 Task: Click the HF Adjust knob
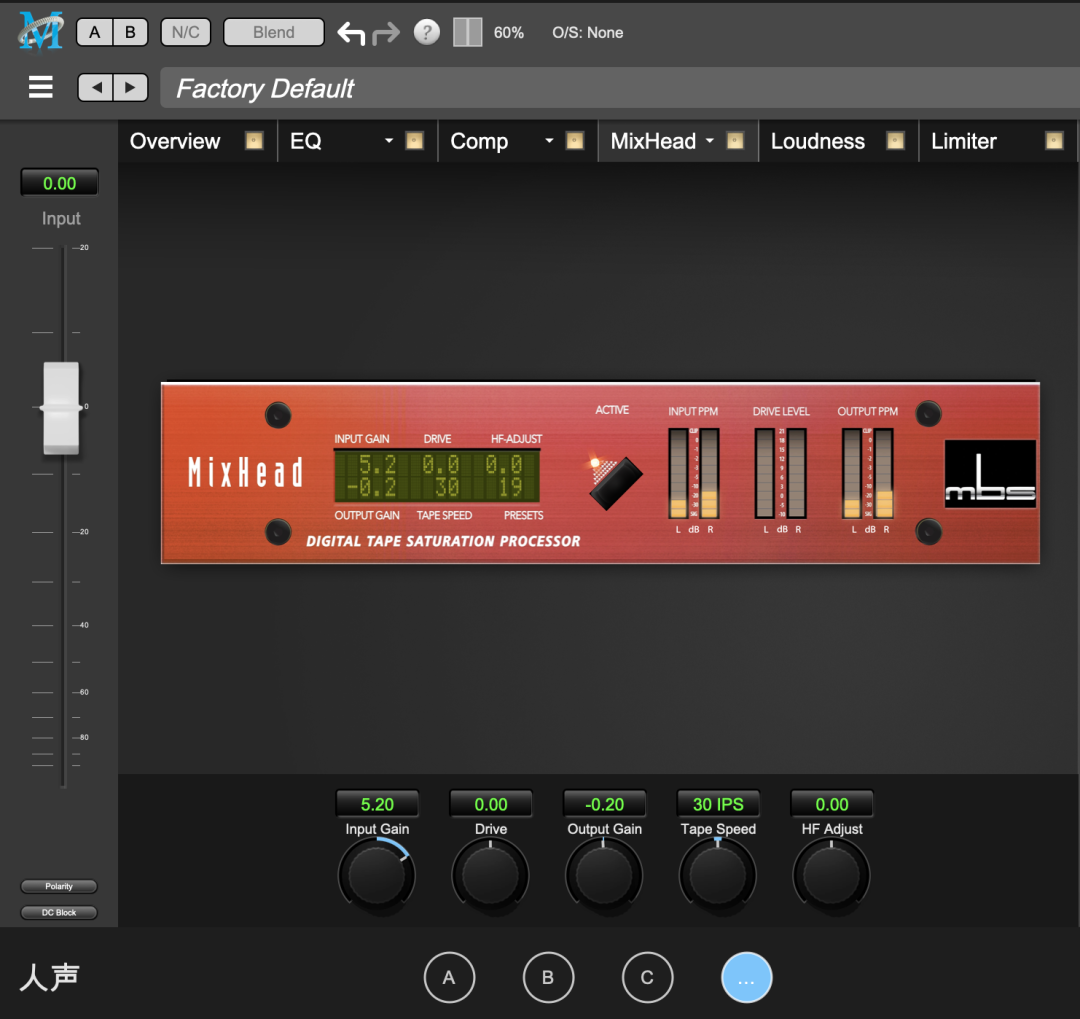(x=831, y=876)
